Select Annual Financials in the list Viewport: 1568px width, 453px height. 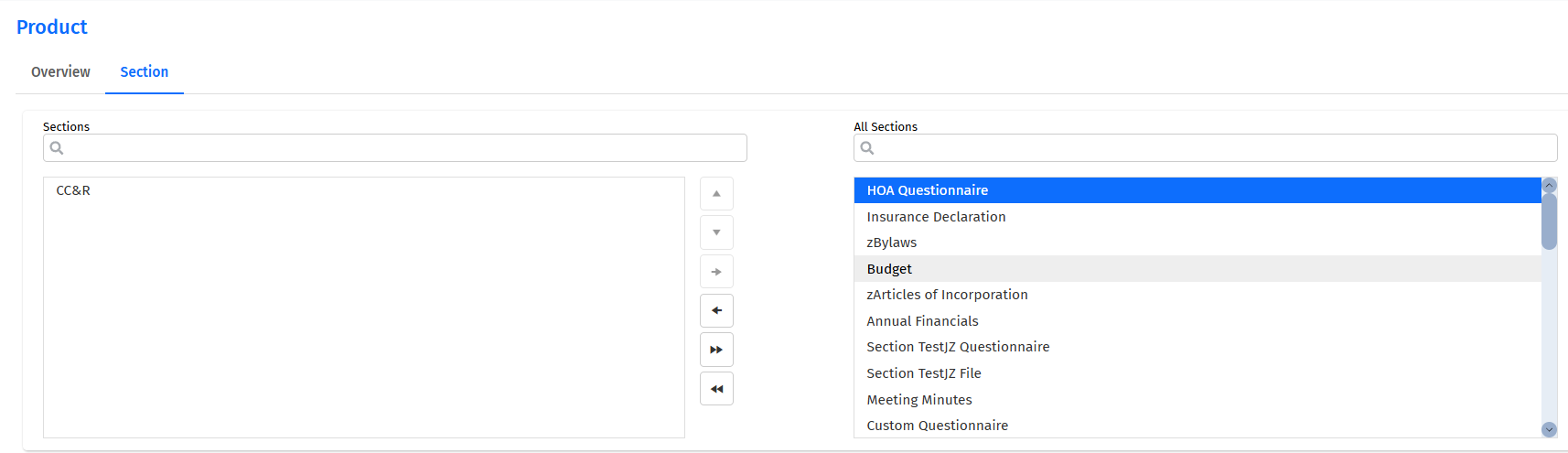pos(1197,321)
